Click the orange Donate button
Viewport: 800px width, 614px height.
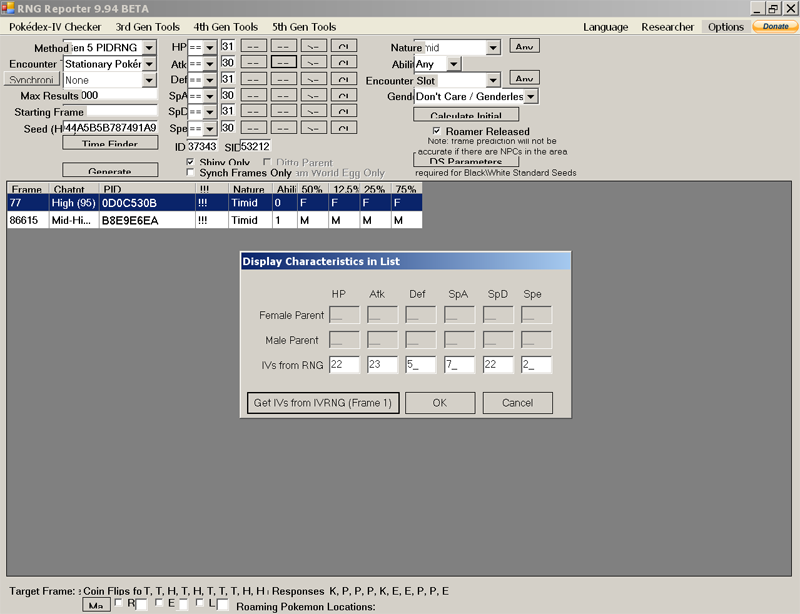click(775, 27)
